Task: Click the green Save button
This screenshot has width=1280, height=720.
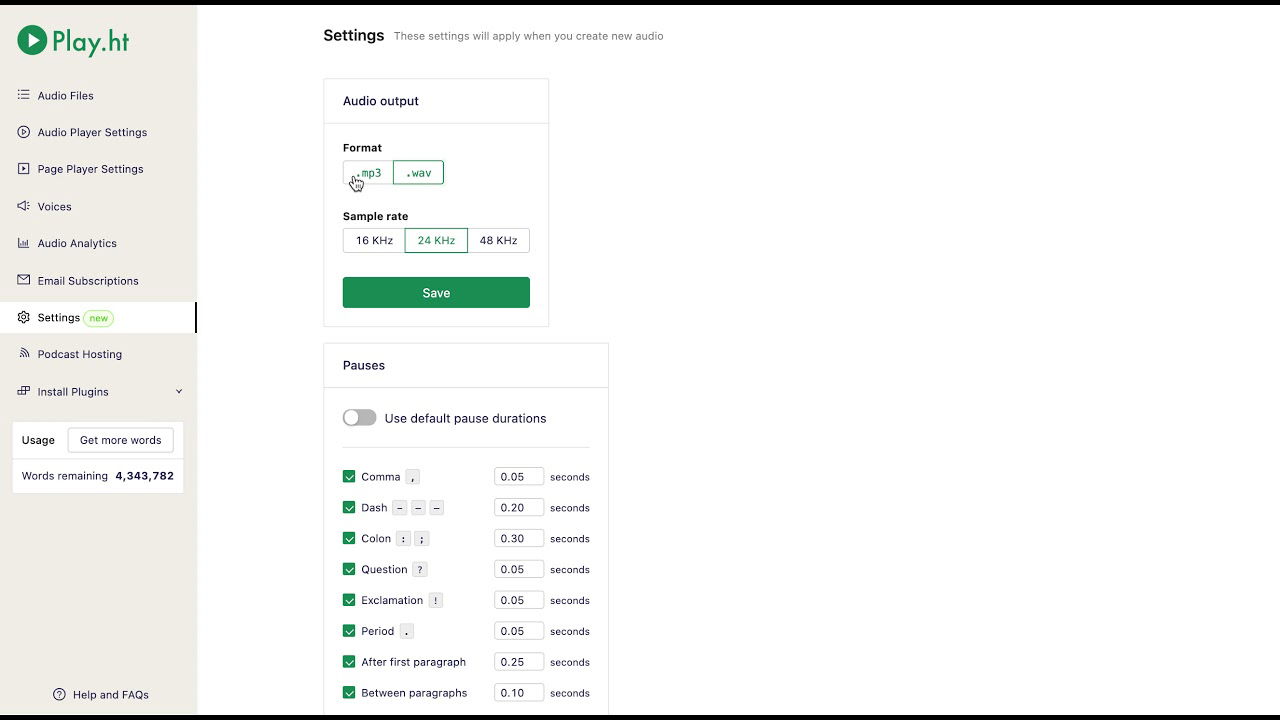Action: tap(436, 293)
